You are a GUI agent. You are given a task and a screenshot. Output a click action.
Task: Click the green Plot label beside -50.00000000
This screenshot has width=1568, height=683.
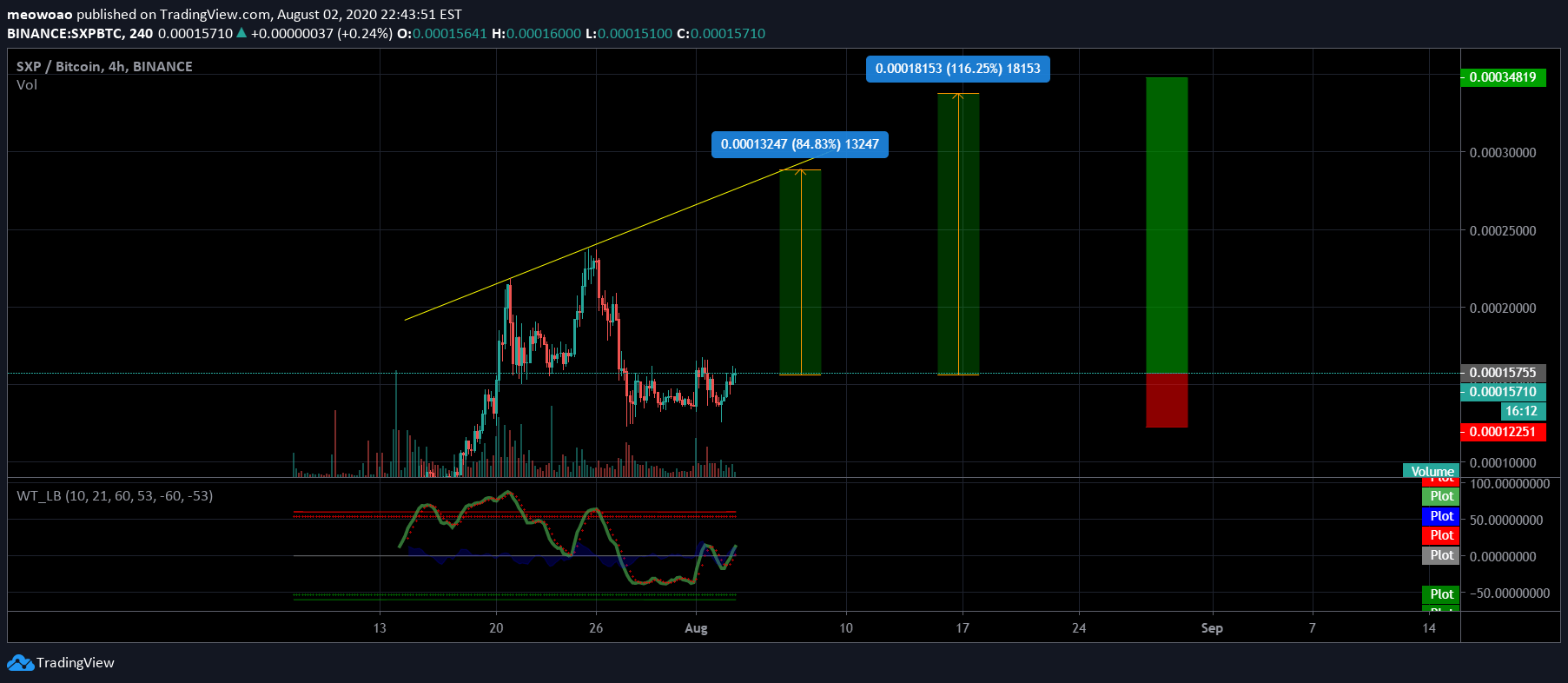pos(1441,594)
